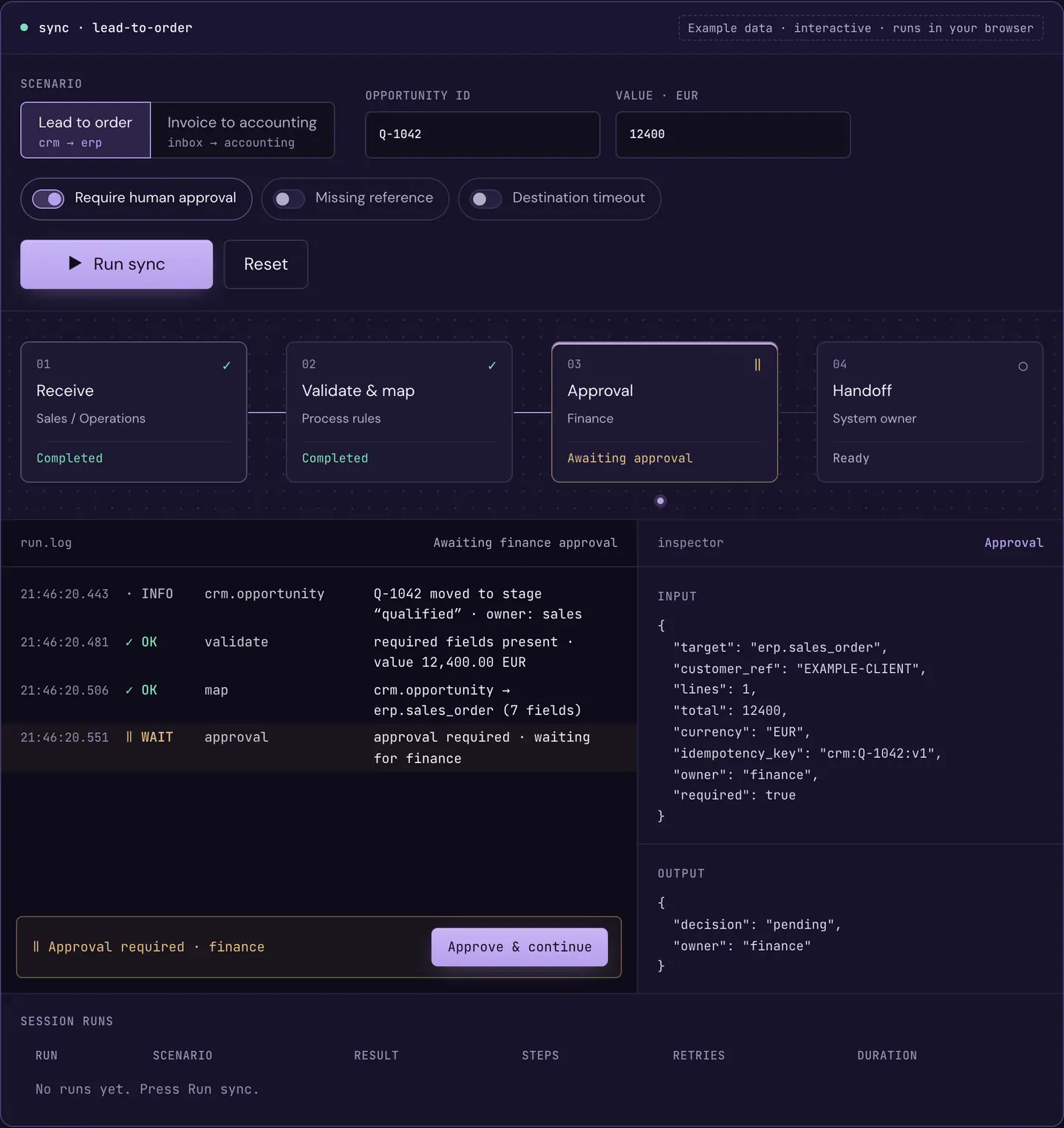
Task: Click the purple marker dot below Approval card
Action: [x=661, y=501]
